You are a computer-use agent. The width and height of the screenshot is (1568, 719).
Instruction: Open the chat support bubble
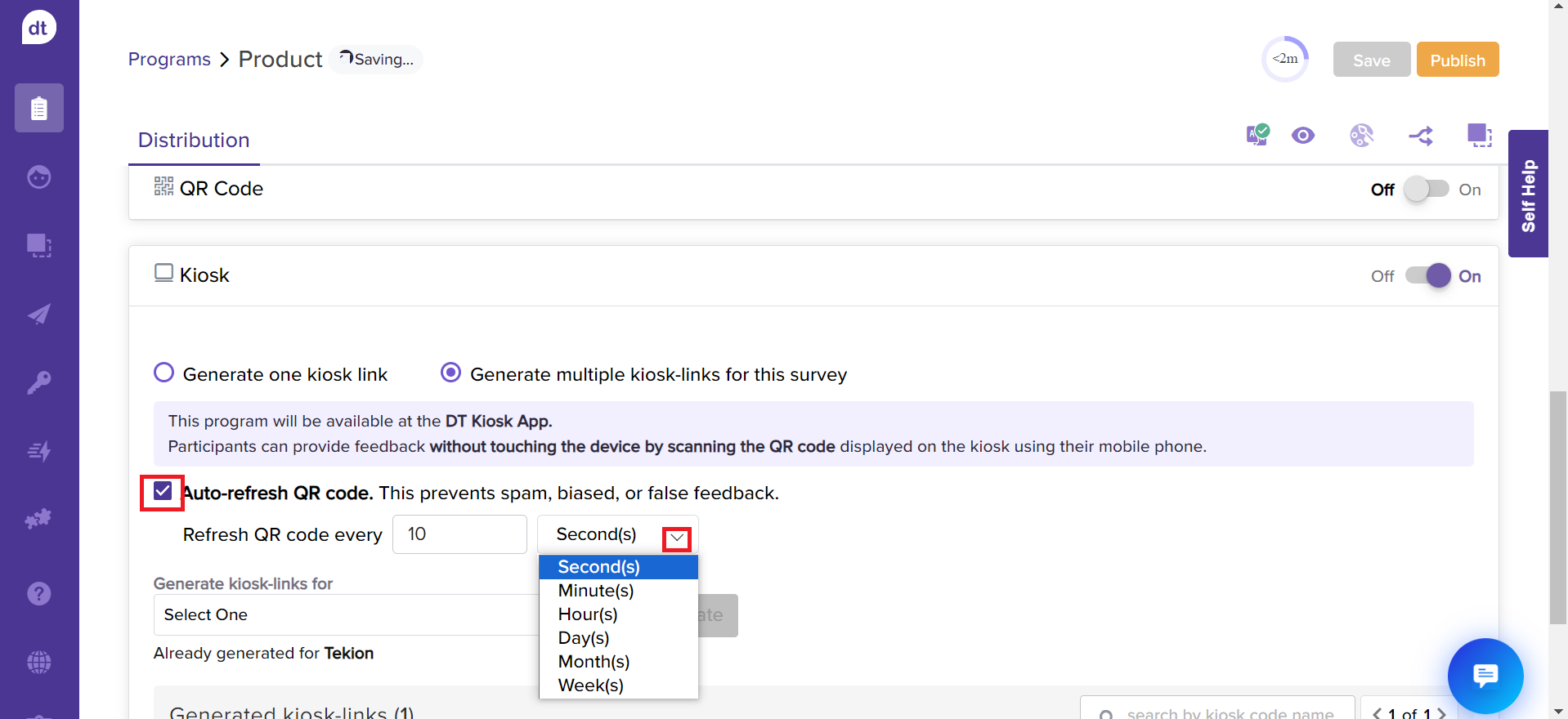coord(1485,676)
